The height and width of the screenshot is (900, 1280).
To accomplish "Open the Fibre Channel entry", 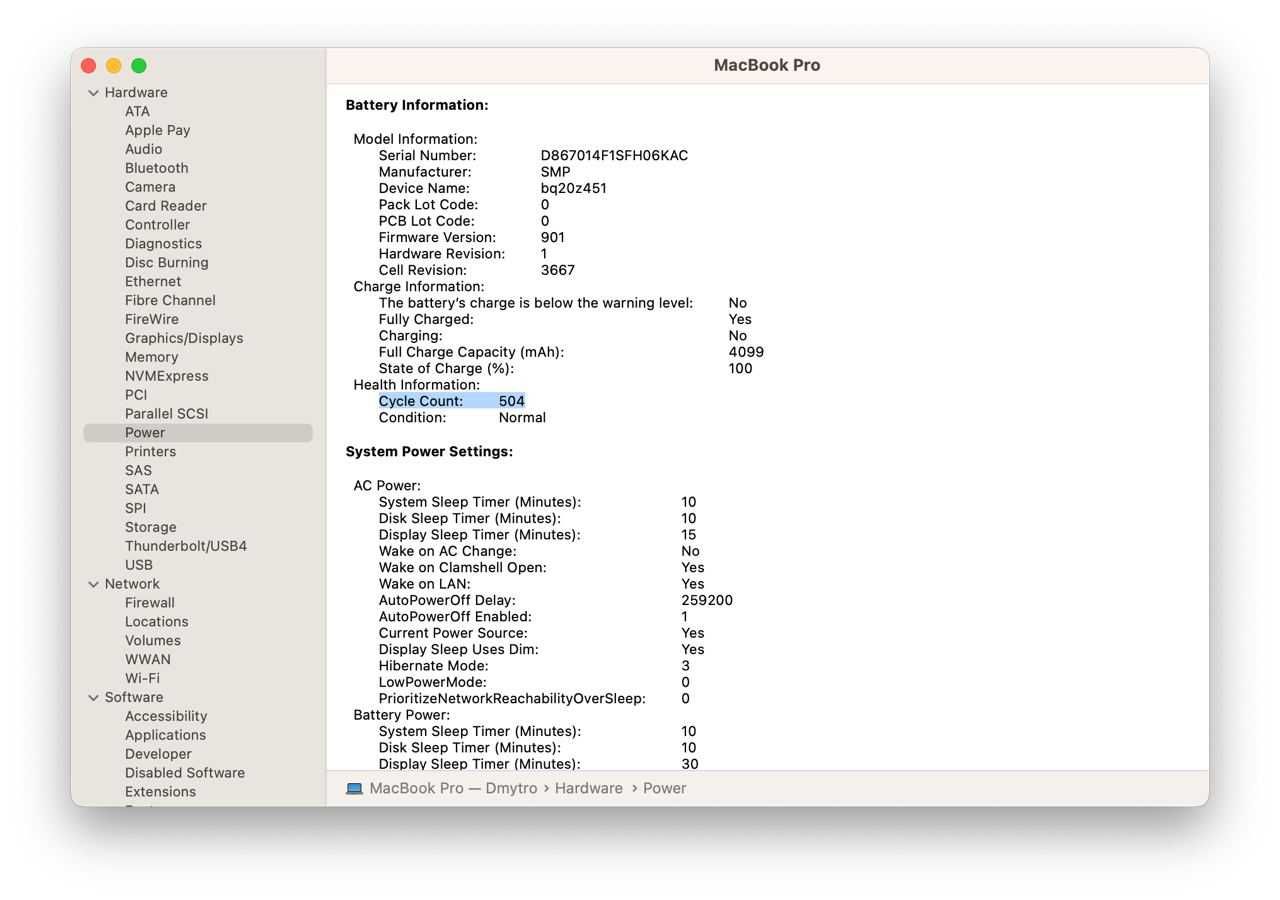I will (170, 301).
